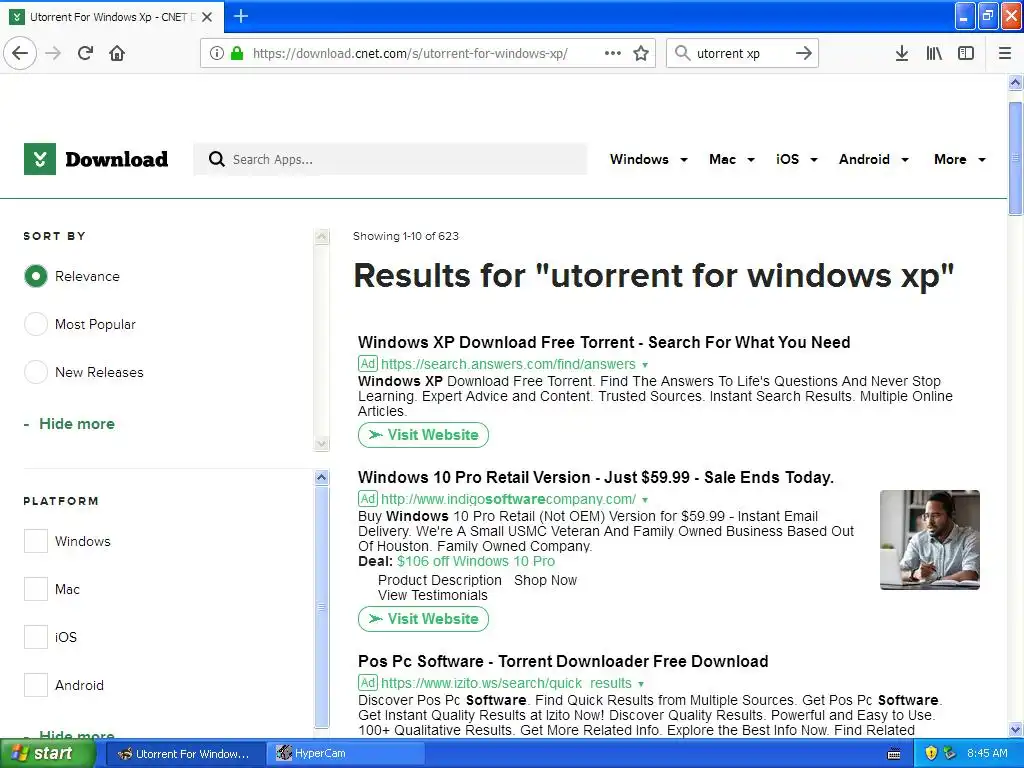This screenshot has width=1024, height=768.
Task: Click the green CNET Download logo icon
Action: (x=40, y=159)
